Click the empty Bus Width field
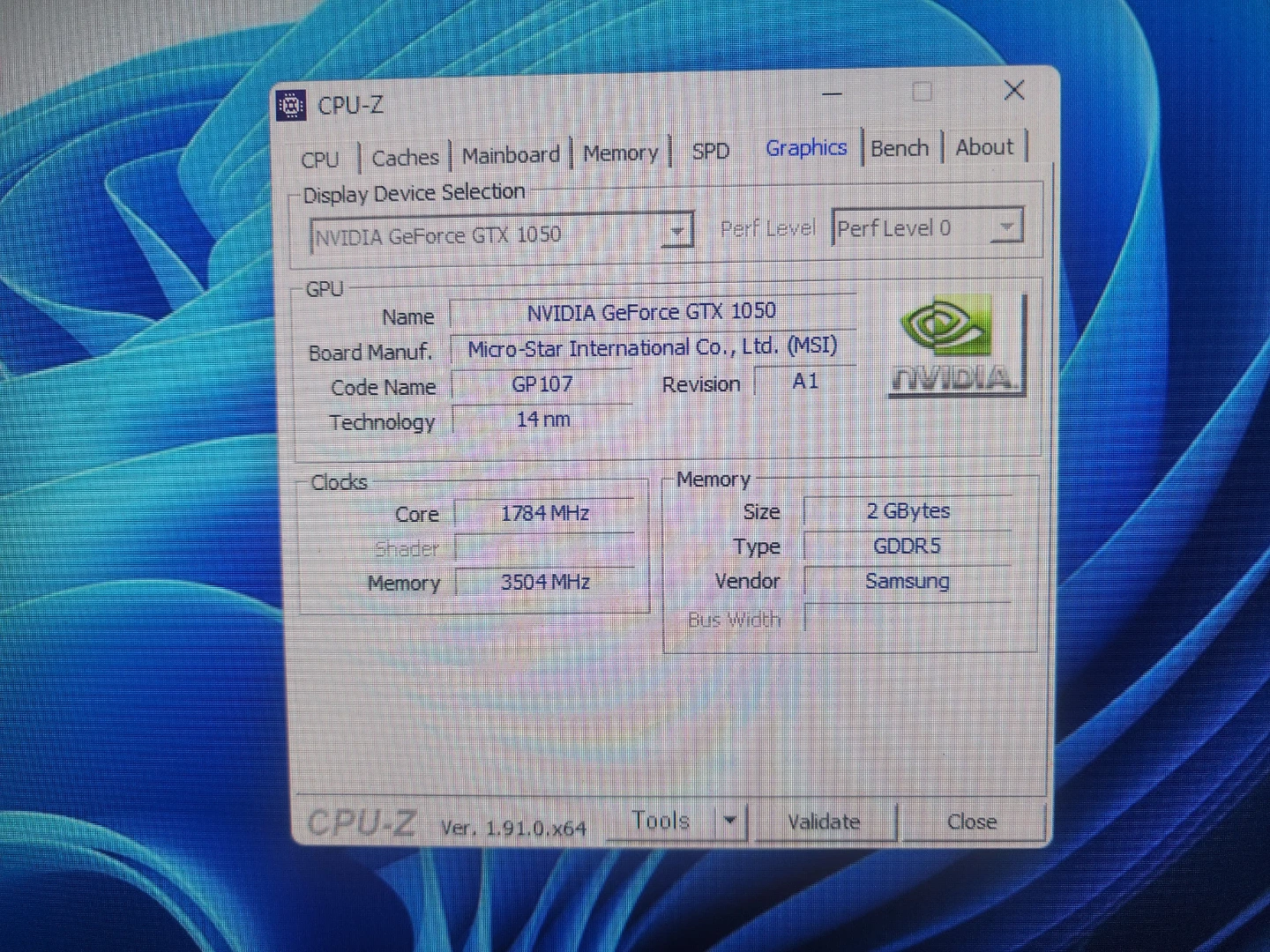1270x952 pixels. tap(908, 618)
